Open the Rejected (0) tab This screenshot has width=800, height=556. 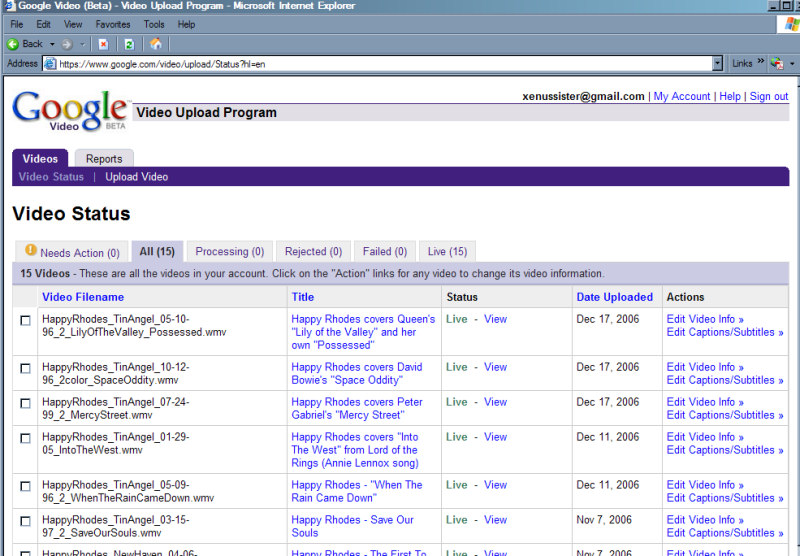[313, 251]
